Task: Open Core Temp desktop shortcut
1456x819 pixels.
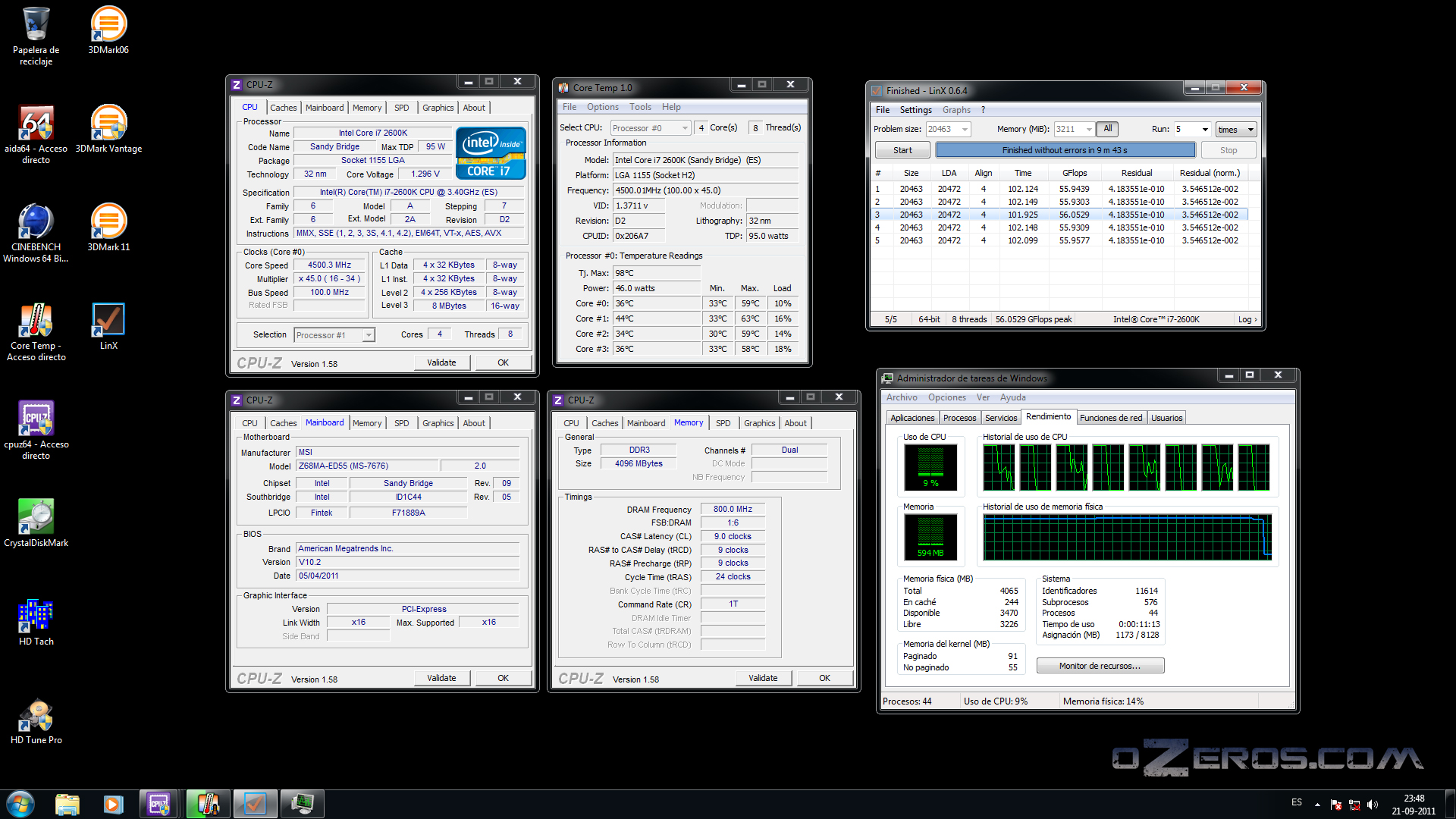Action: (x=36, y=332)
